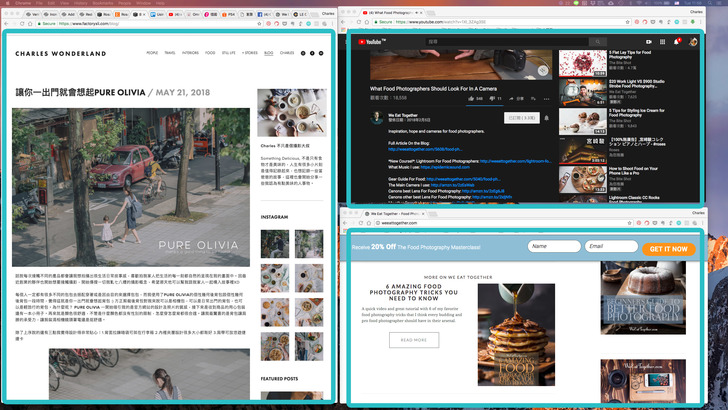Open YouTube notifications bell in header

tap(677, 42)
